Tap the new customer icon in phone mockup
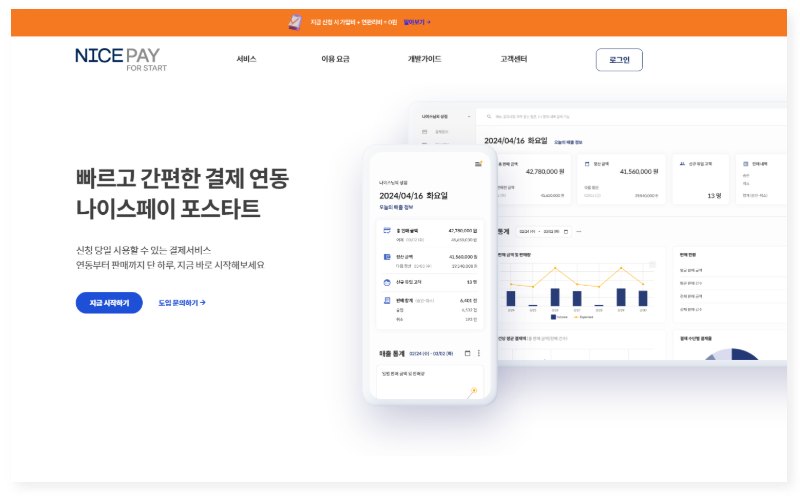Image resolution: width=800 pixels, height=500 pixels. [x=387, y=282]
